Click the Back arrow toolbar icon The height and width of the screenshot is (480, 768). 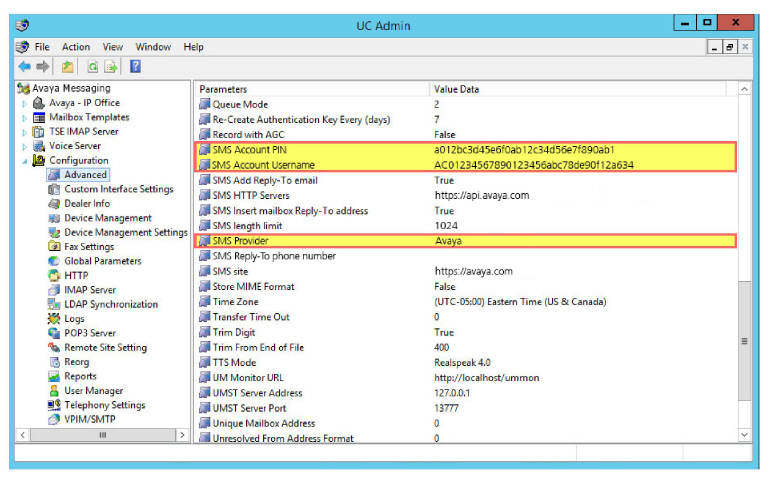coord(24,66)
